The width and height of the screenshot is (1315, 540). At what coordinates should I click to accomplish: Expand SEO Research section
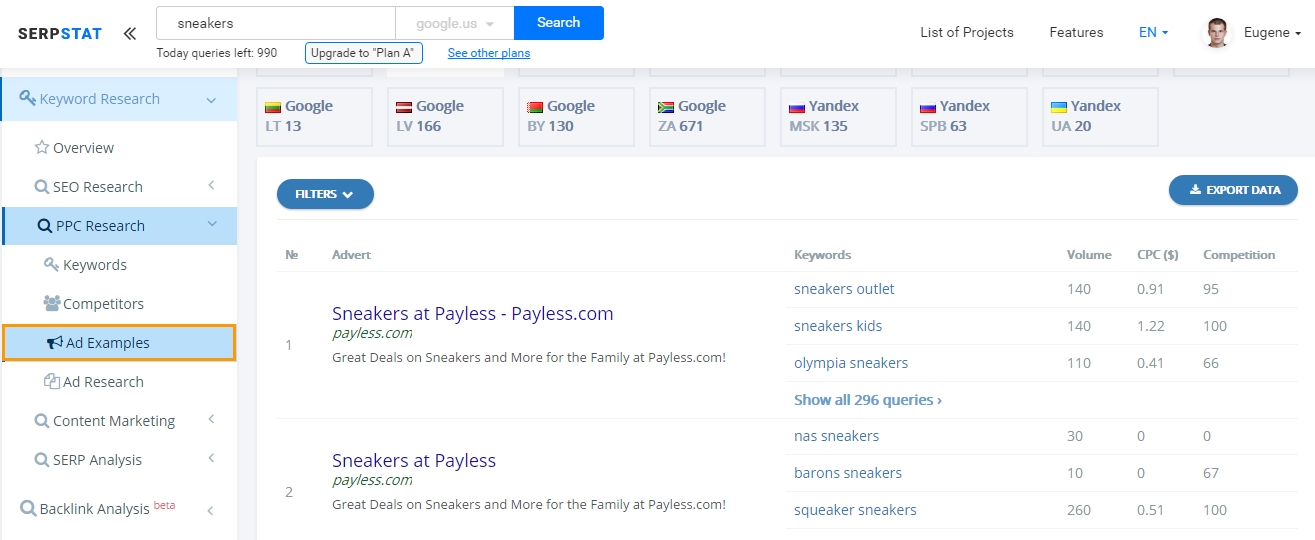pyautogui.click(x=119, y=186)
